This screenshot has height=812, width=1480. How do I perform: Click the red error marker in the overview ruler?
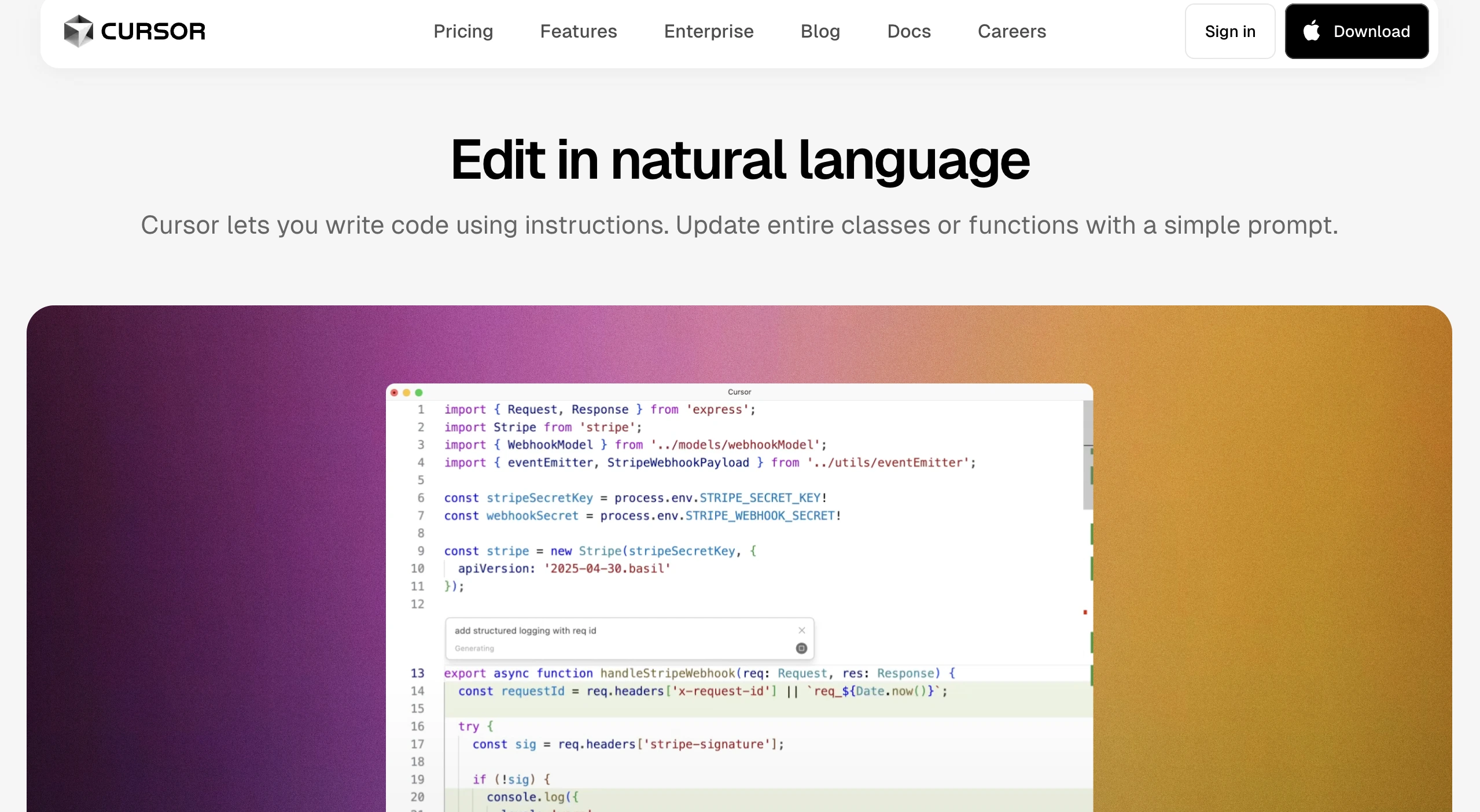coord(1085,612)
